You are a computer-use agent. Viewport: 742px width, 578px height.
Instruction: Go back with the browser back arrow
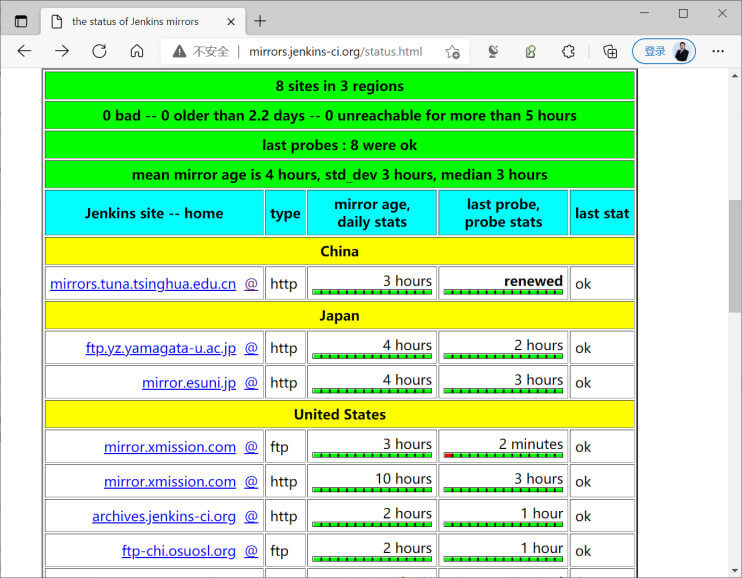coord(24,51)
